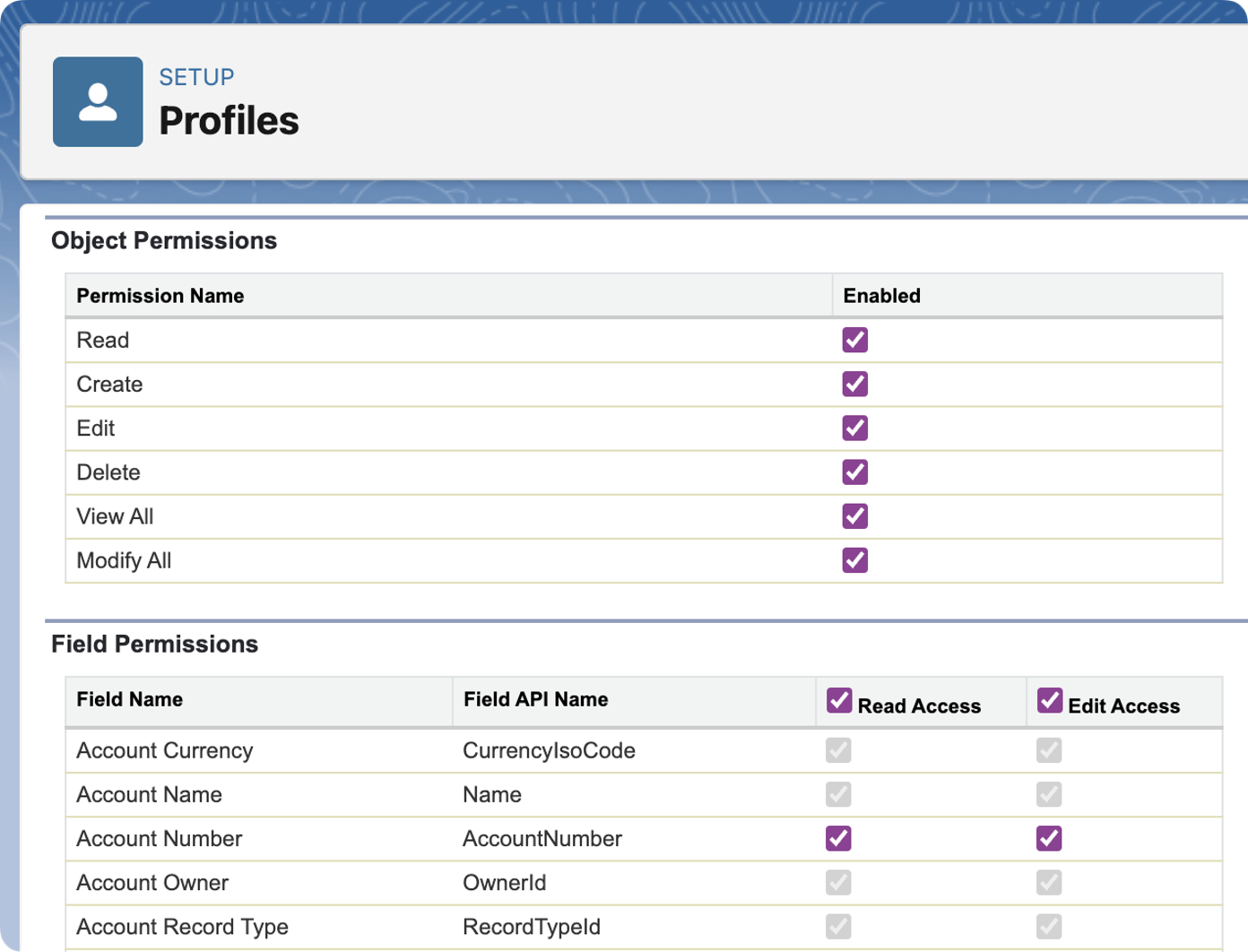Uncheck the Delete object permission
Image resolution: width=1248 pixels, height=952 pixels.
pyautogui.click(x=854, y=472)
